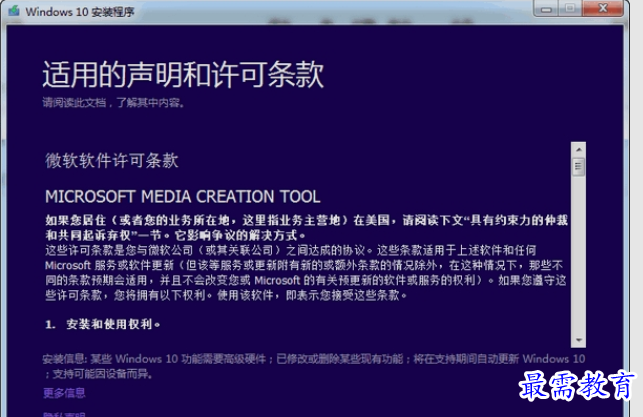Viewport: 643px width, 417px height.
Task: Click the license scrollbar thumb
Action: [x=579, y=166]
